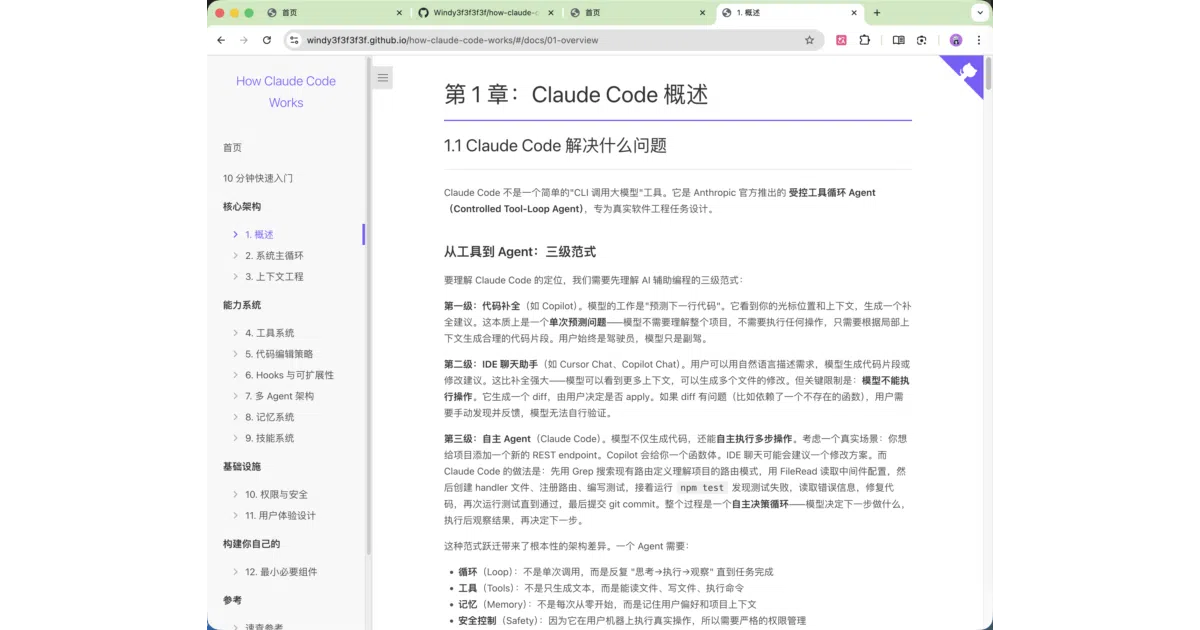1200x630 pixels.
Task: Expand chevron beside 2. 系统主循环
Action: pos(235,255)
